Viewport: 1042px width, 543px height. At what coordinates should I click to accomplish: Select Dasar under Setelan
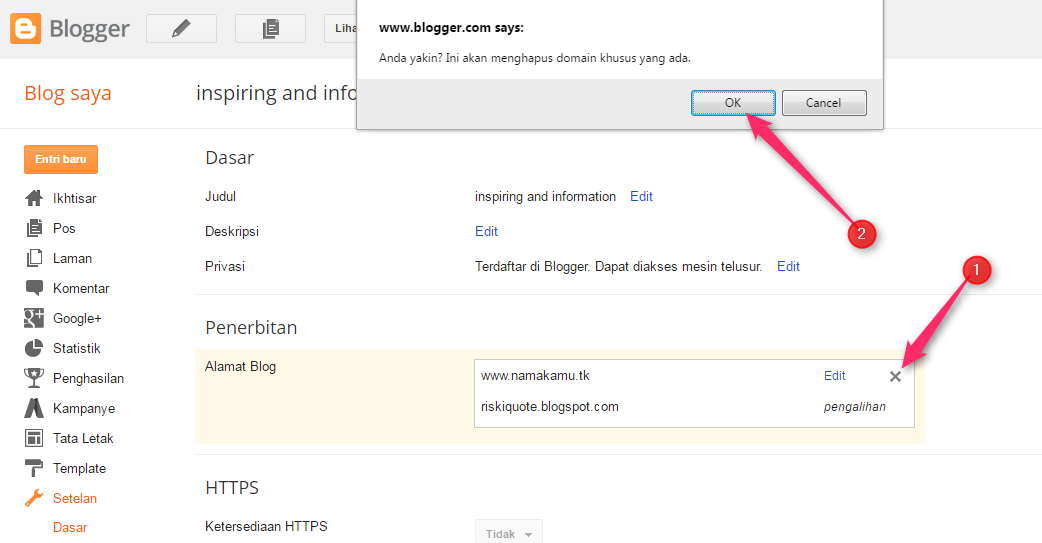pos(70,527)
